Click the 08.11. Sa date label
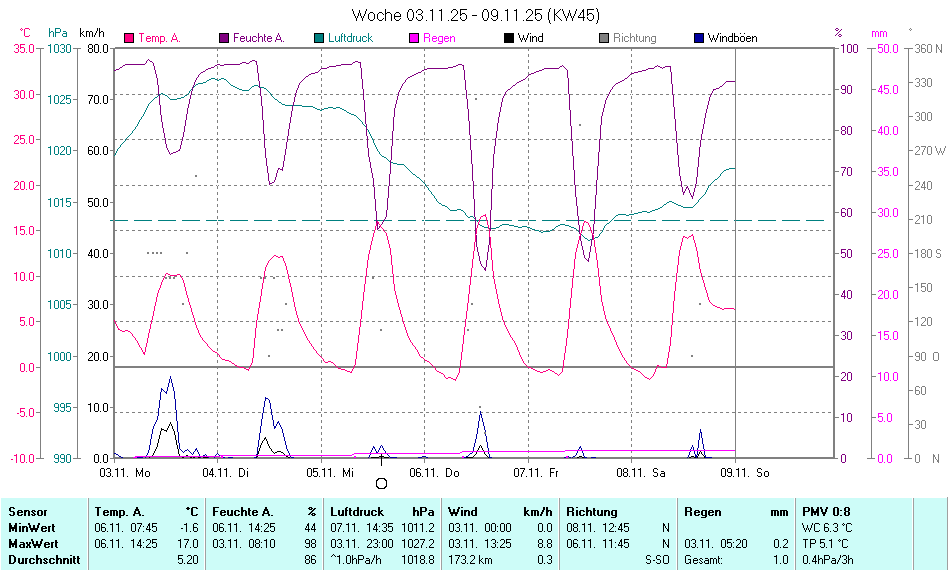This screenshot has width=948, height=570. [641, 471]
